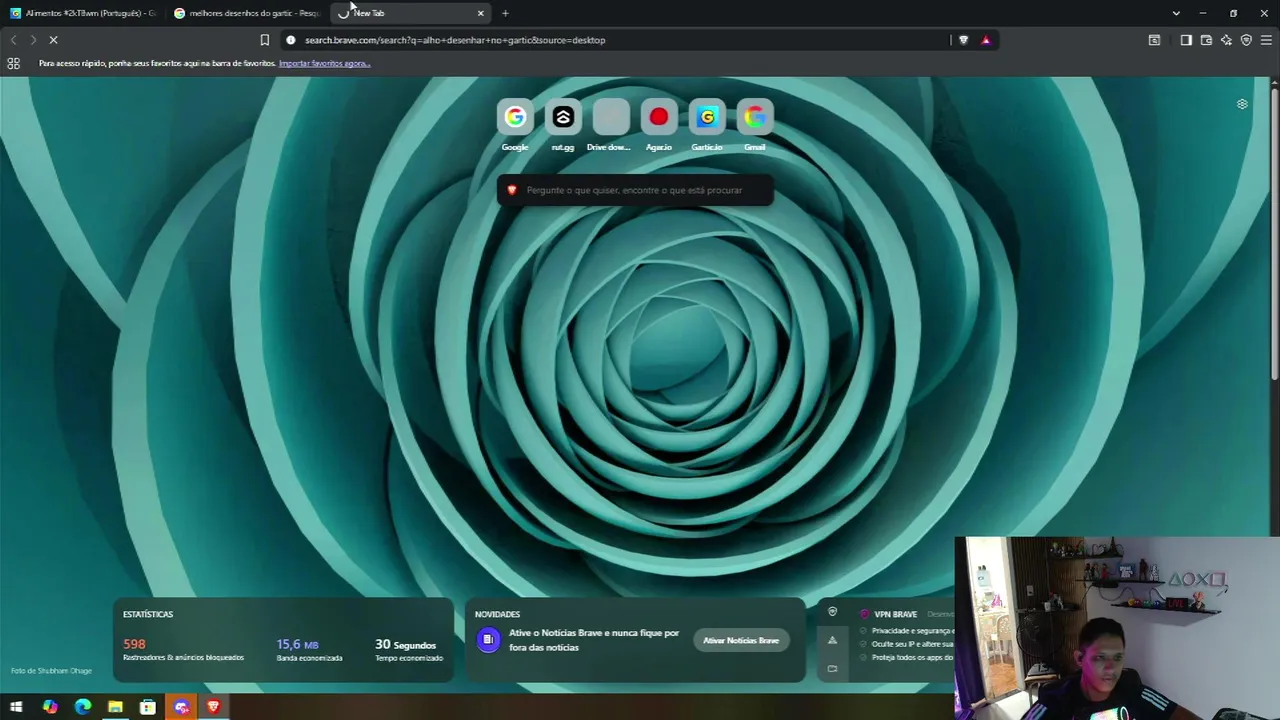The height and width of the screenshot is (720, 1280).
Task: Open the Brave main hamburger menu
Action: [x=1266, y=40]
